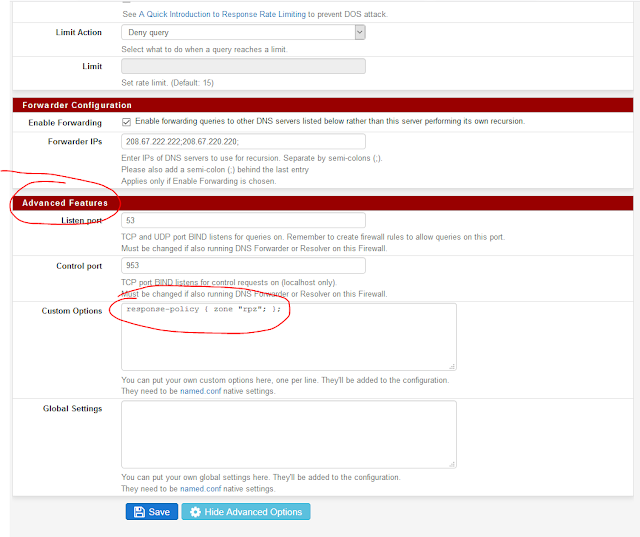Click into the Listen port field
The width and height of the screenshot is (640, 537).
pos(243,220)
